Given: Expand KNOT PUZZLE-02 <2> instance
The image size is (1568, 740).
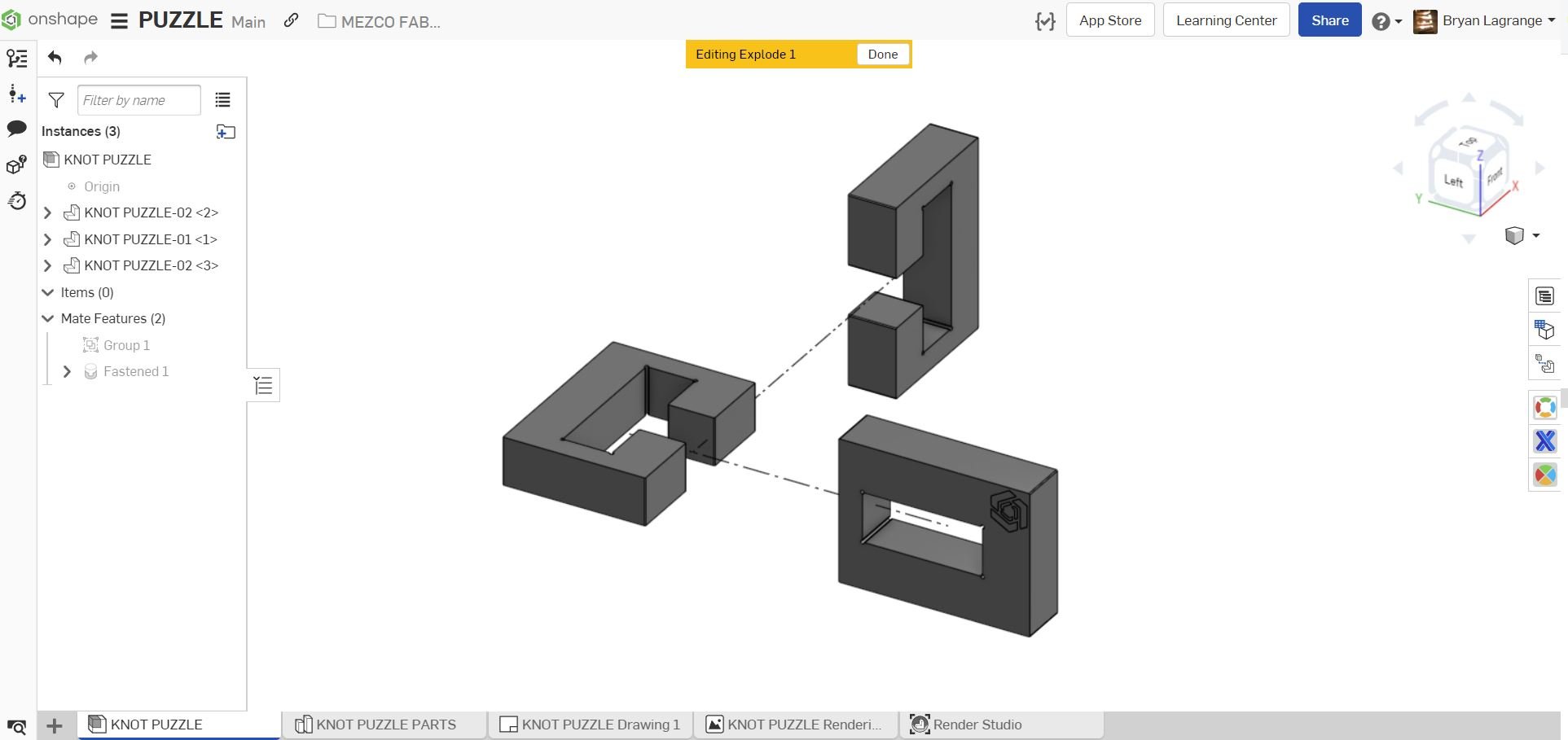Looking at the screenshot, I should [47, 213].
